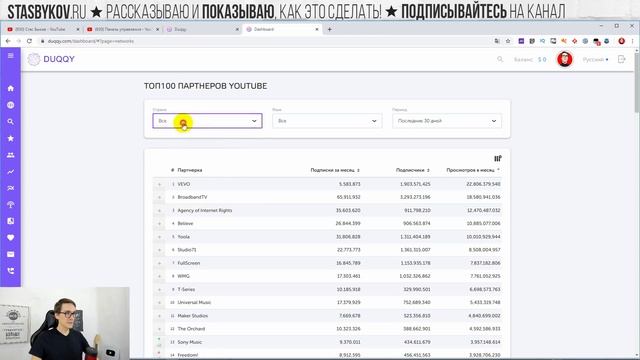Image resolution: width=640 pixels, height=360 pixels.
Task: Expand the Studio71 row
Action: 159,250
